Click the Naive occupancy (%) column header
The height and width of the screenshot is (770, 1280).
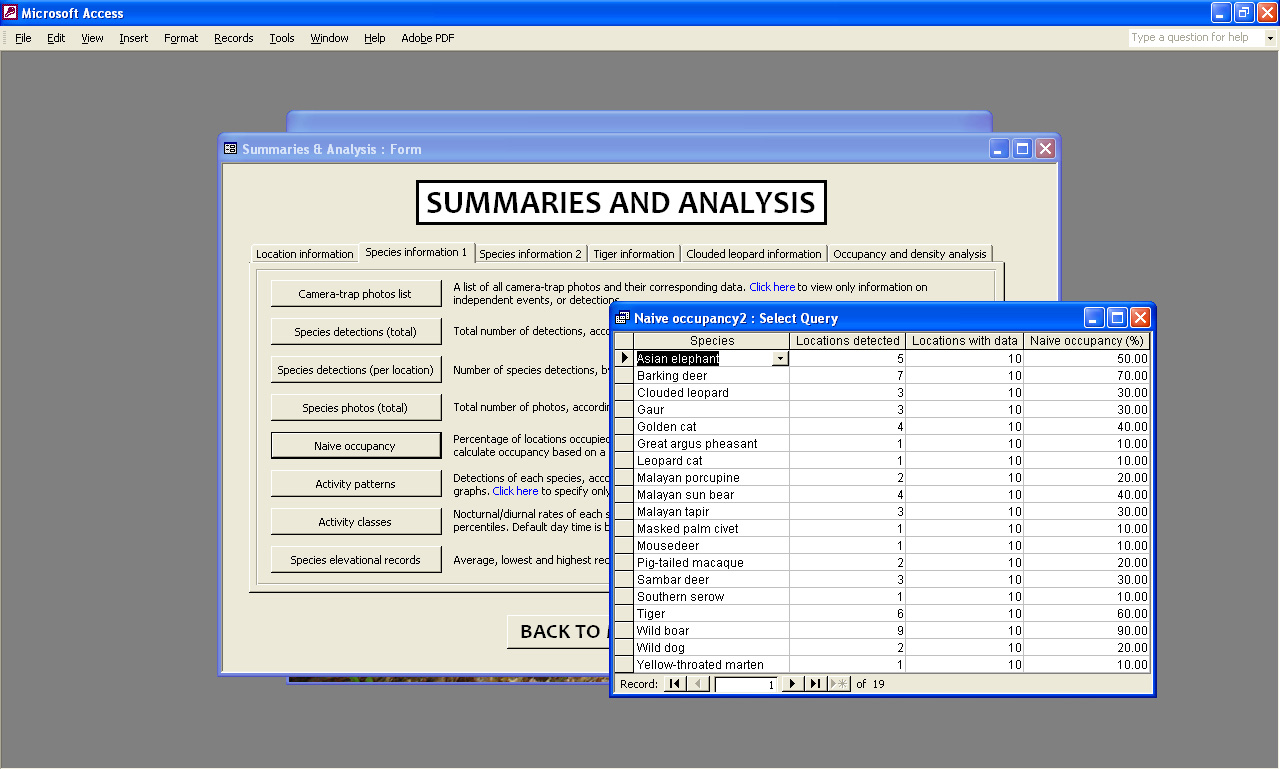1086,341
